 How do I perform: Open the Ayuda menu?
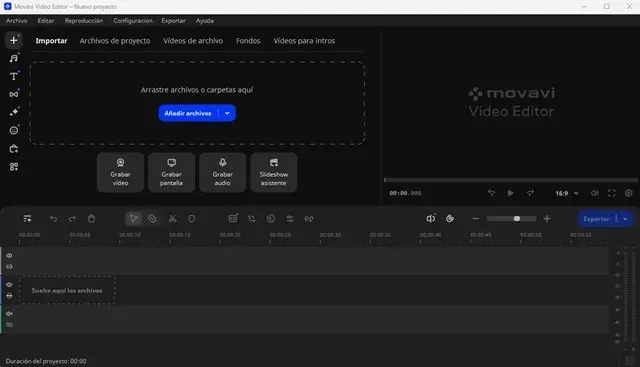click(x=204, y=20)
